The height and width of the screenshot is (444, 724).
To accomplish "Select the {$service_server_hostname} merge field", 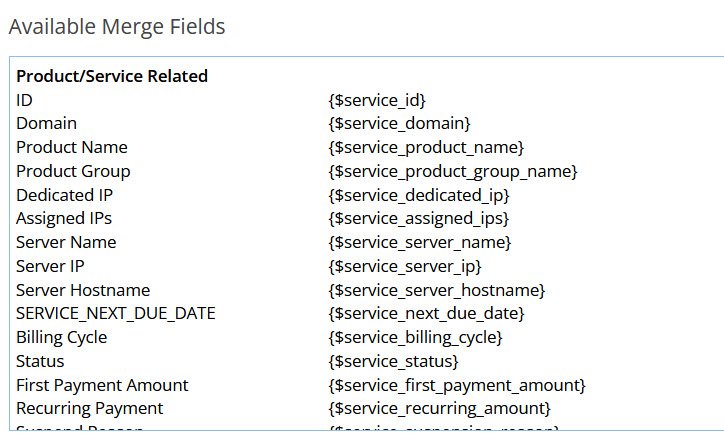I will tap(436, 290).
